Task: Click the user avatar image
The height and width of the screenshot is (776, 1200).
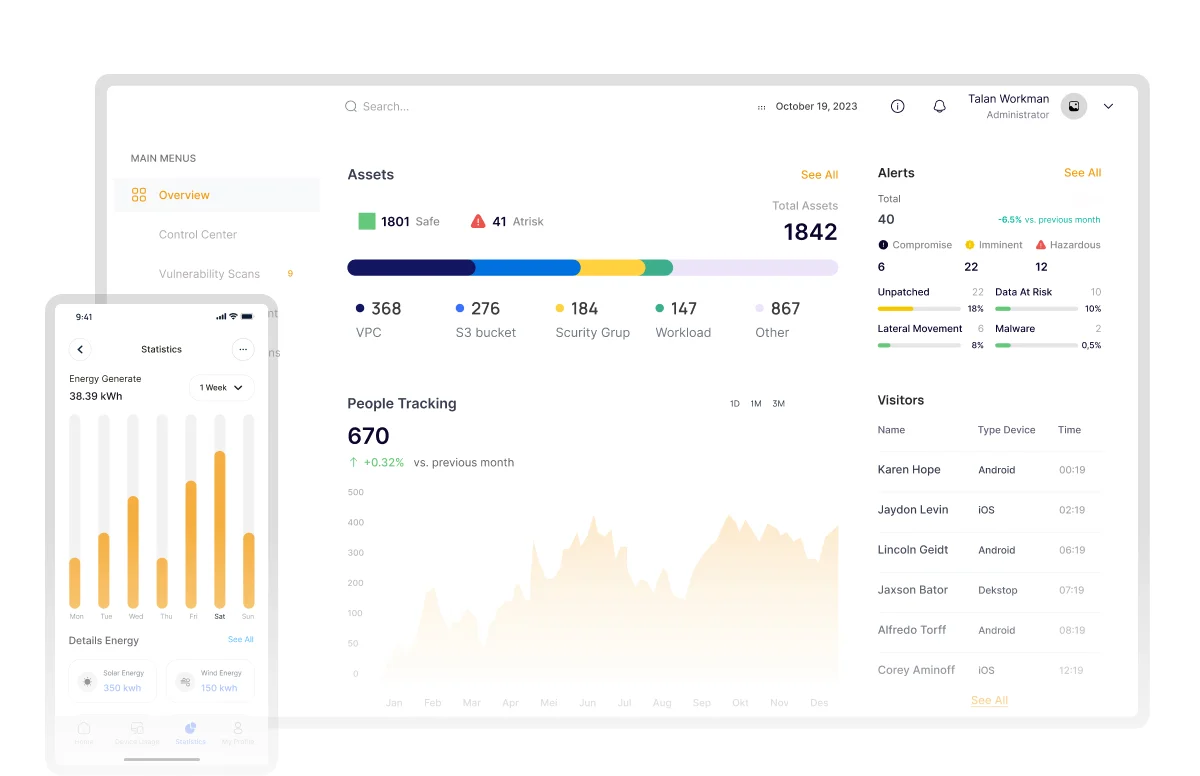Action: point(1074,106)
